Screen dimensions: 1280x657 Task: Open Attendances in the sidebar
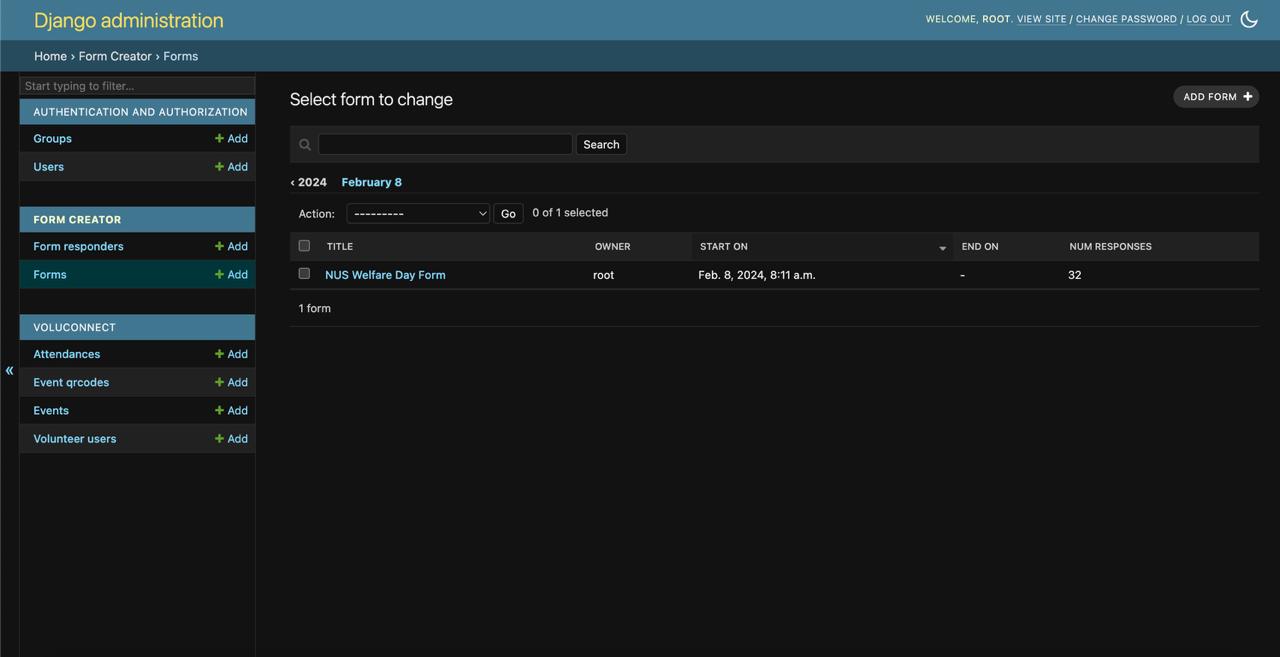pyautogui.click(x=66, y=355)
